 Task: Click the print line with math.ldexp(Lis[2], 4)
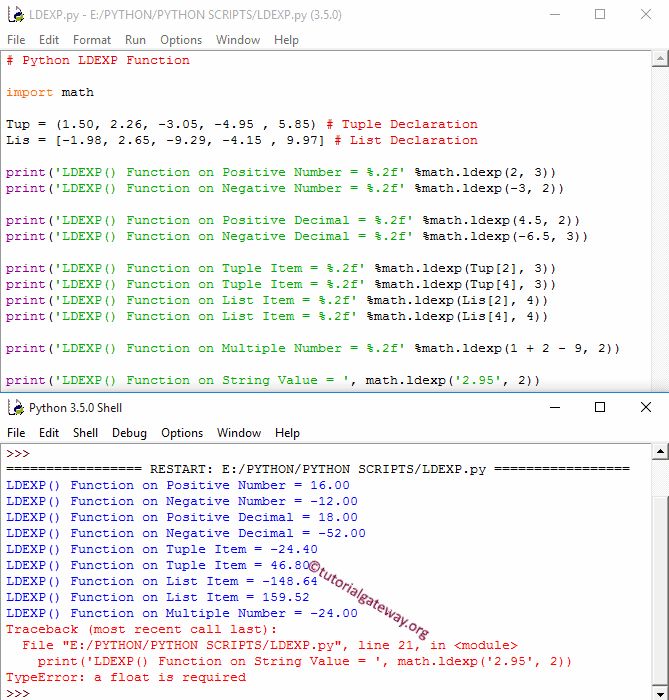point(277,300)
